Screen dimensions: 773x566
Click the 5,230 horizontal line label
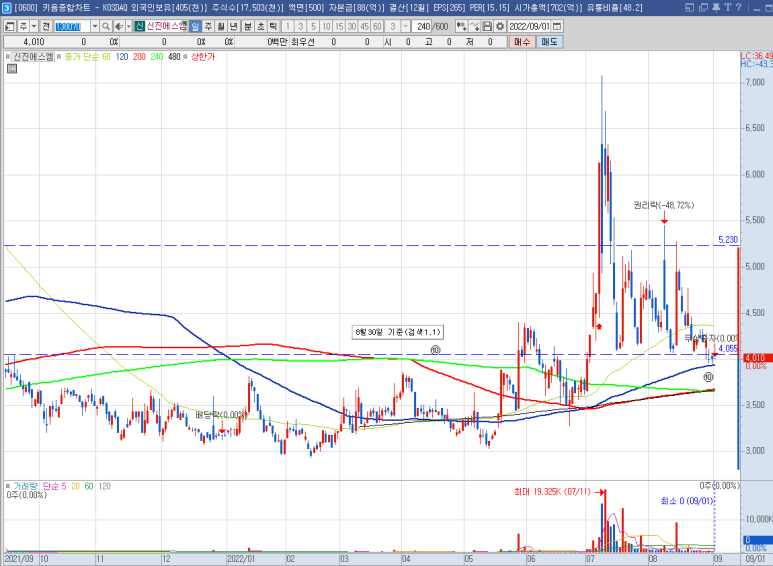(x=728, y=240)
